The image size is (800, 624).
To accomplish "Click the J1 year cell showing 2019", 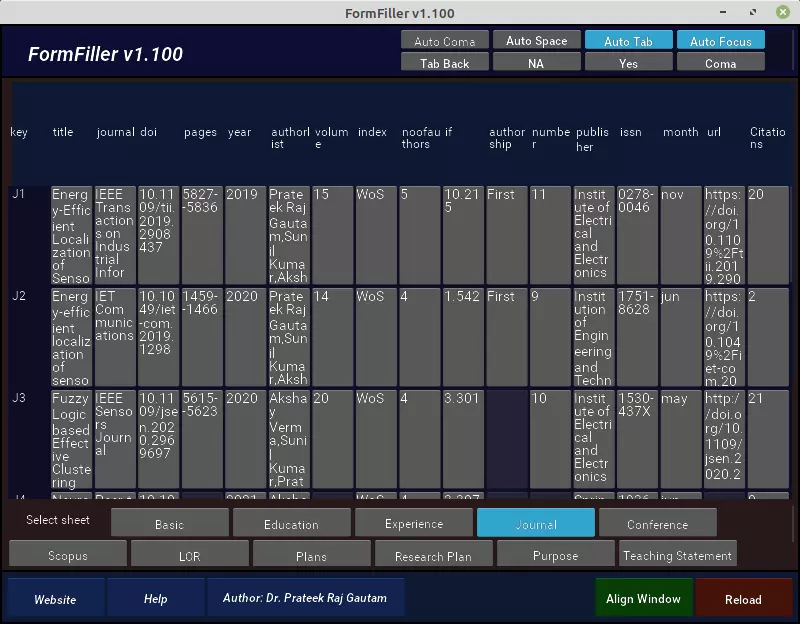I will [245, 235].
